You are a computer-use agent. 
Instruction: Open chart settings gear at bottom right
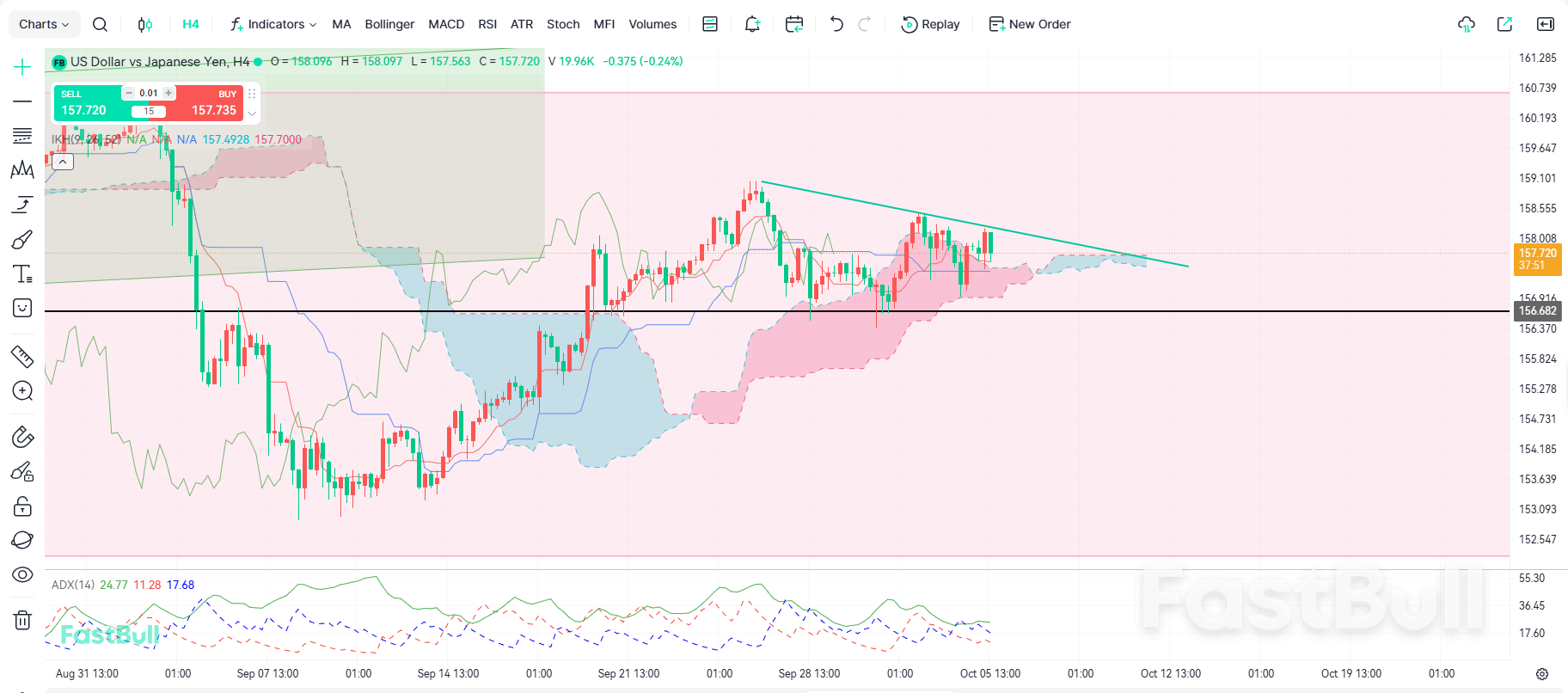tap(1542, 674)
